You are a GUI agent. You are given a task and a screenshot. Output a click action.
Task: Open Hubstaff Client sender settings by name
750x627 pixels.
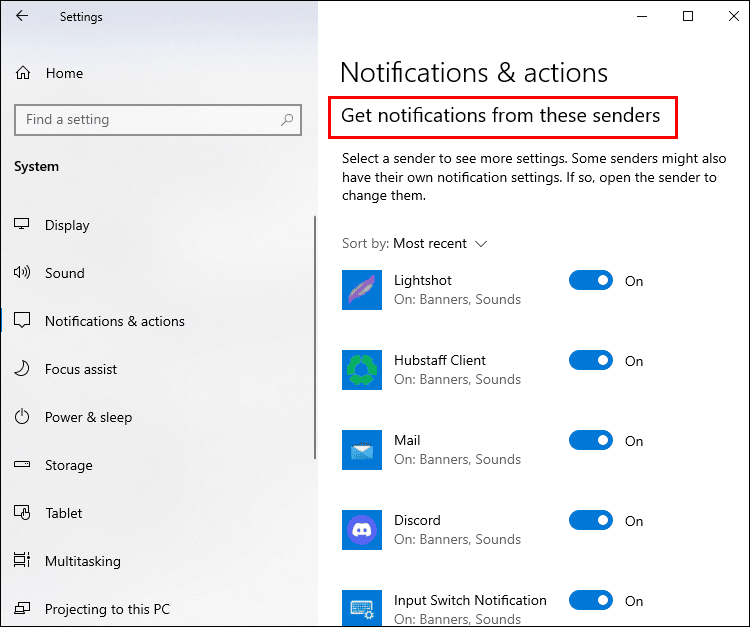[x=440, y=360]
